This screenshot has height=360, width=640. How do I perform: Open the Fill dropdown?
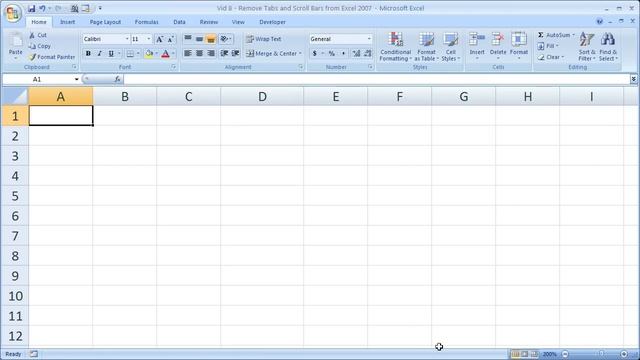pos(548,46)
